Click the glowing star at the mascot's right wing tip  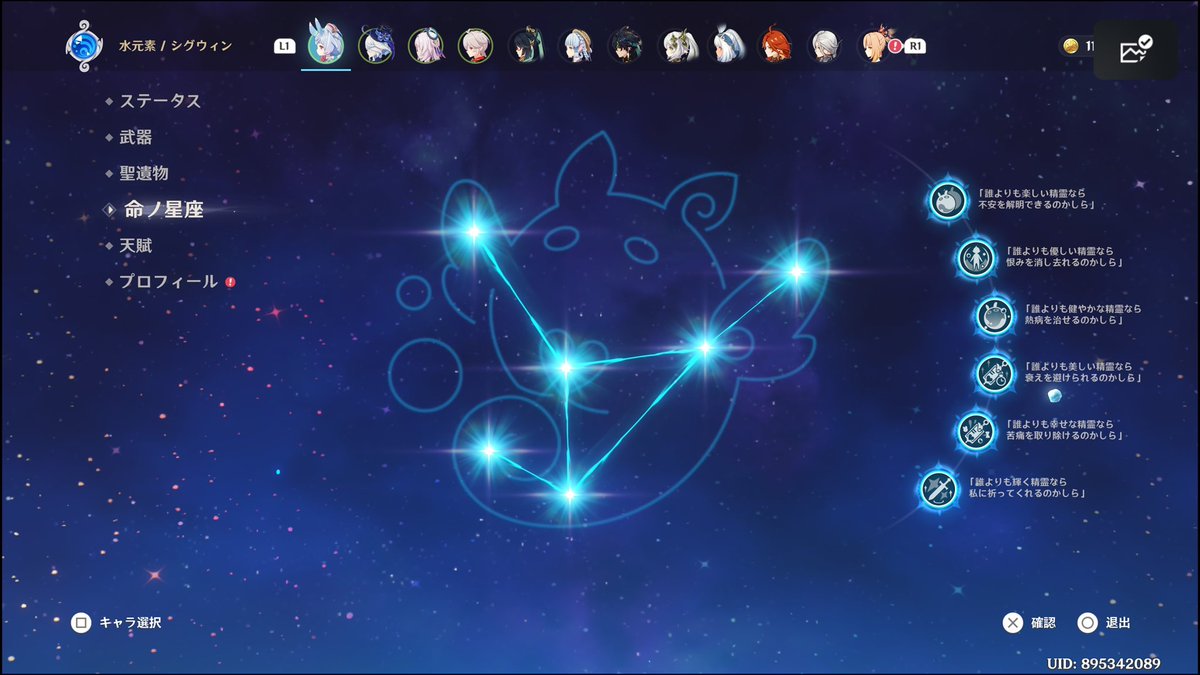(797, 270)
